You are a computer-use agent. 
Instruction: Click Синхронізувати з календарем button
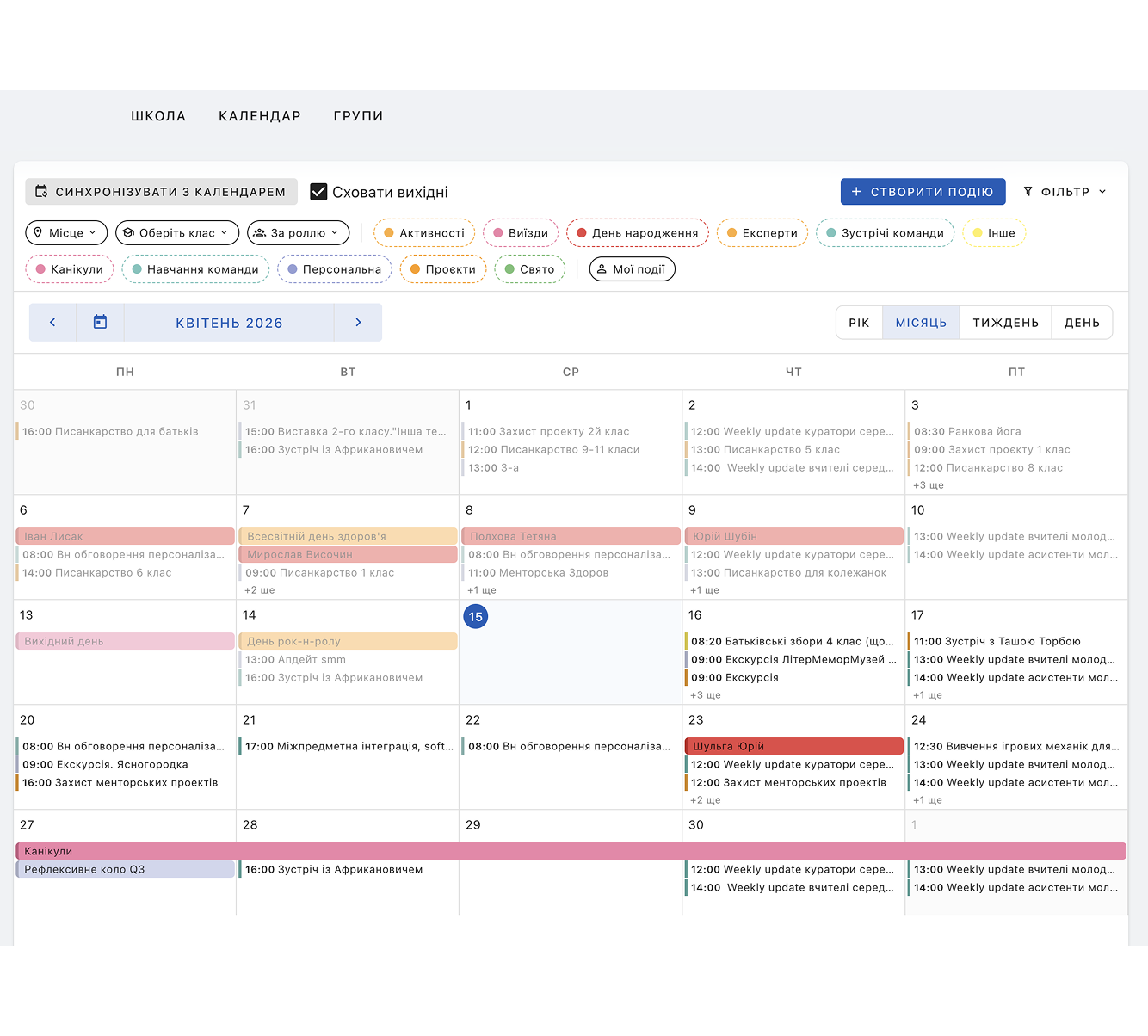click(x=162, y=192)
